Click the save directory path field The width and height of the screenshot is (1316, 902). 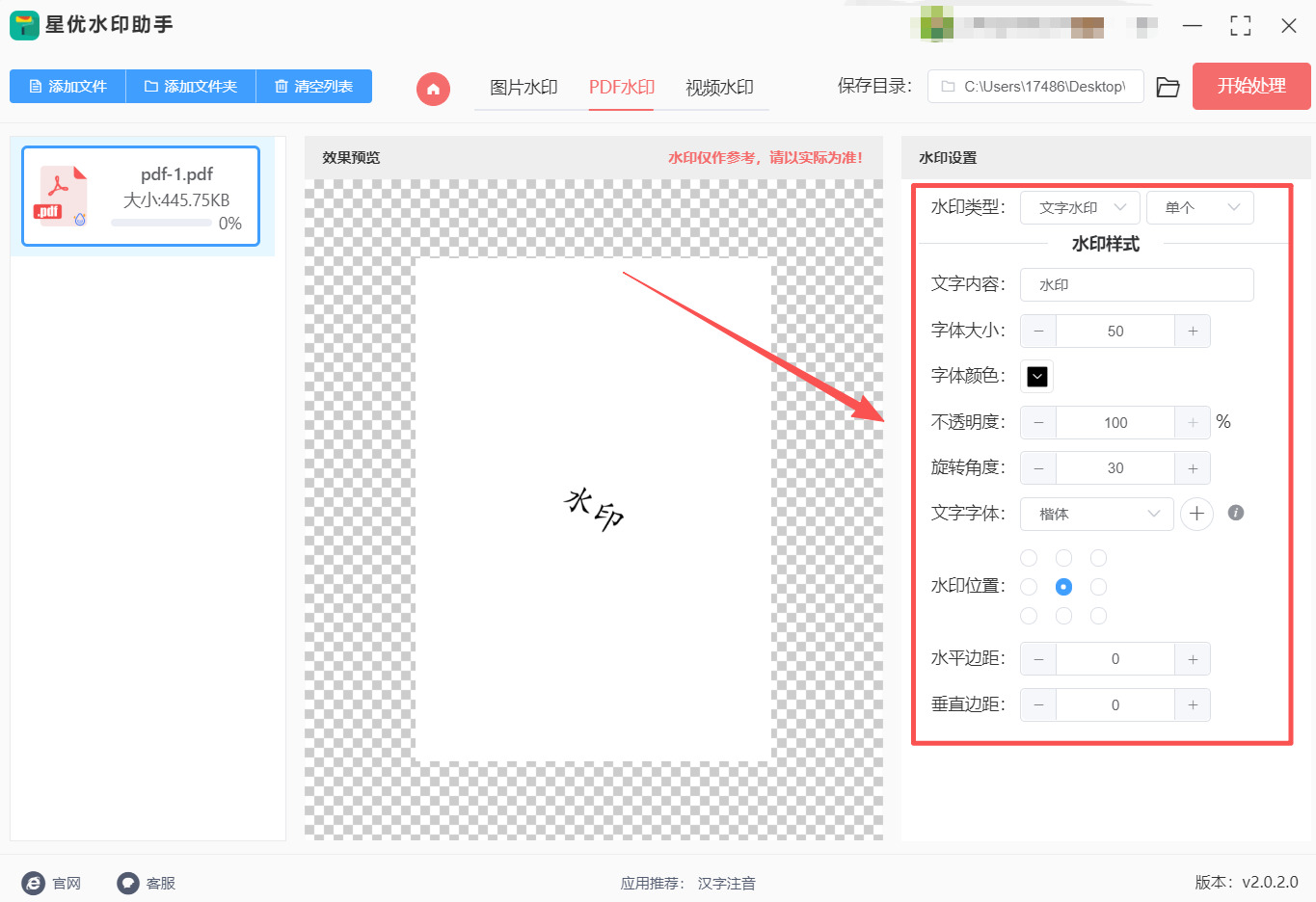coord(1035,86)
